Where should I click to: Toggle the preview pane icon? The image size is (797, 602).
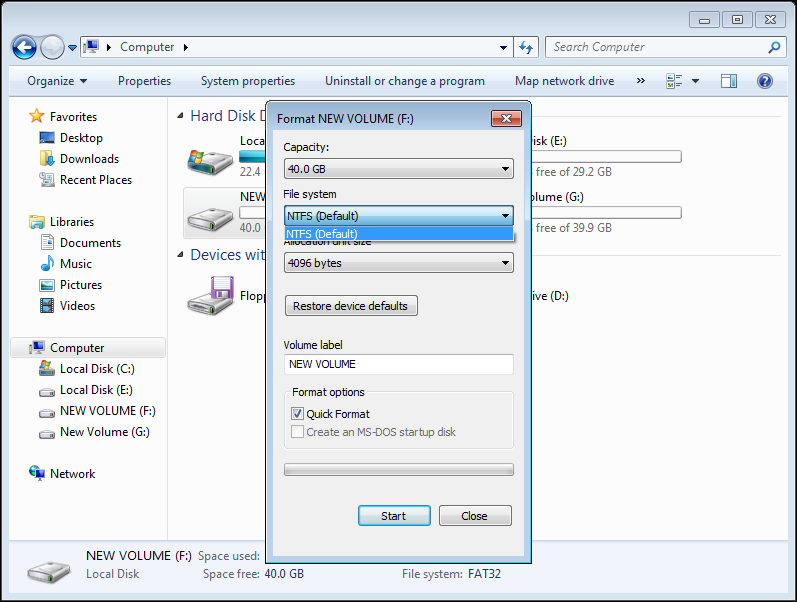tap(728, 81)
